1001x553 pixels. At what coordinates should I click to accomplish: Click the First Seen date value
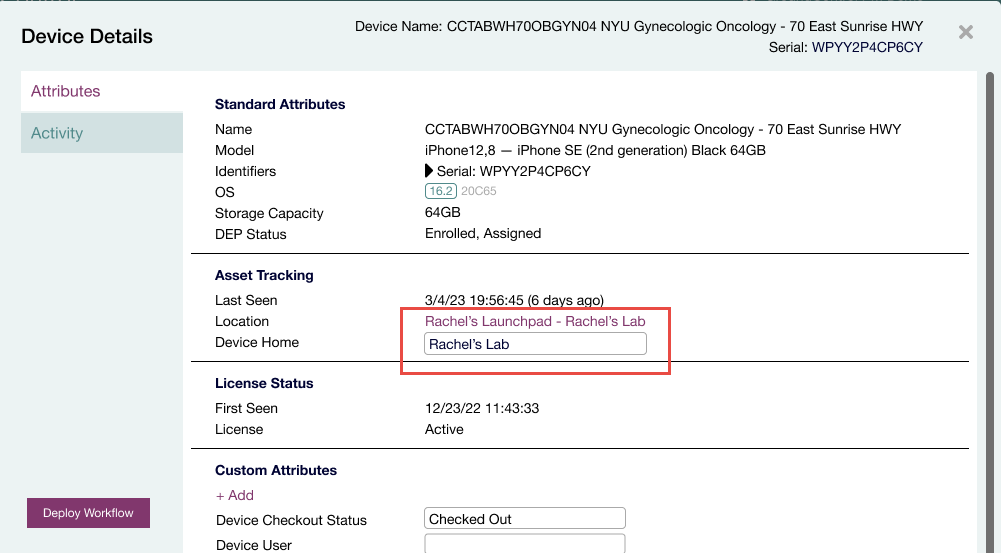tap(480, 408)
